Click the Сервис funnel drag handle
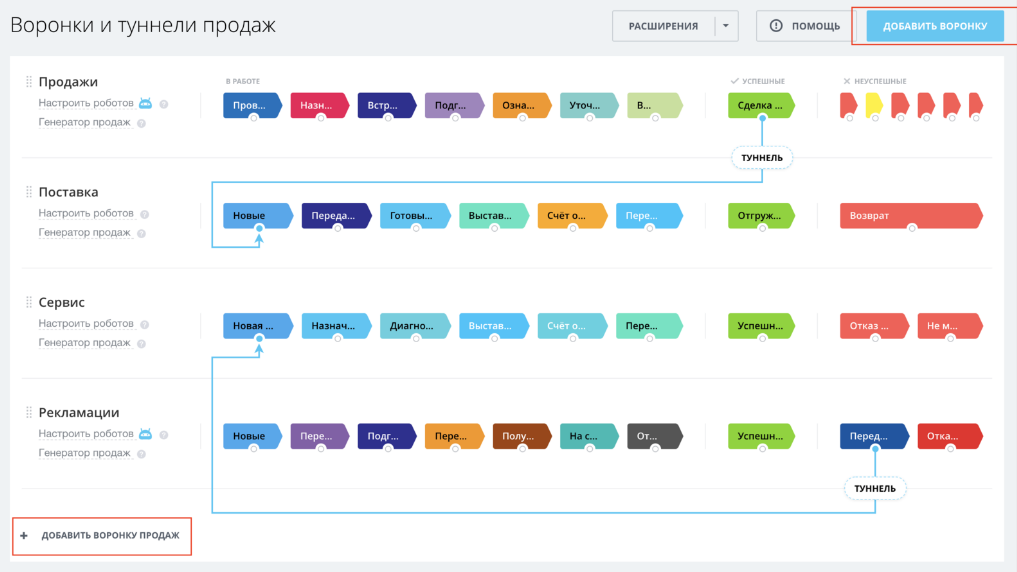1017x572 pixels. point(29,302)
